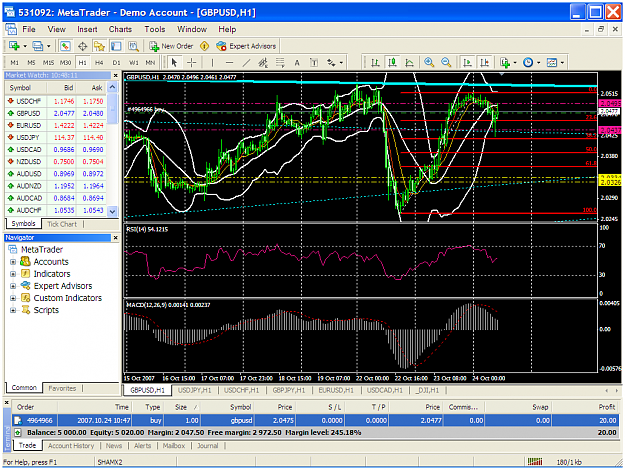Open the Insert menu
Screen dimensions: 625x470
(87, 29)
